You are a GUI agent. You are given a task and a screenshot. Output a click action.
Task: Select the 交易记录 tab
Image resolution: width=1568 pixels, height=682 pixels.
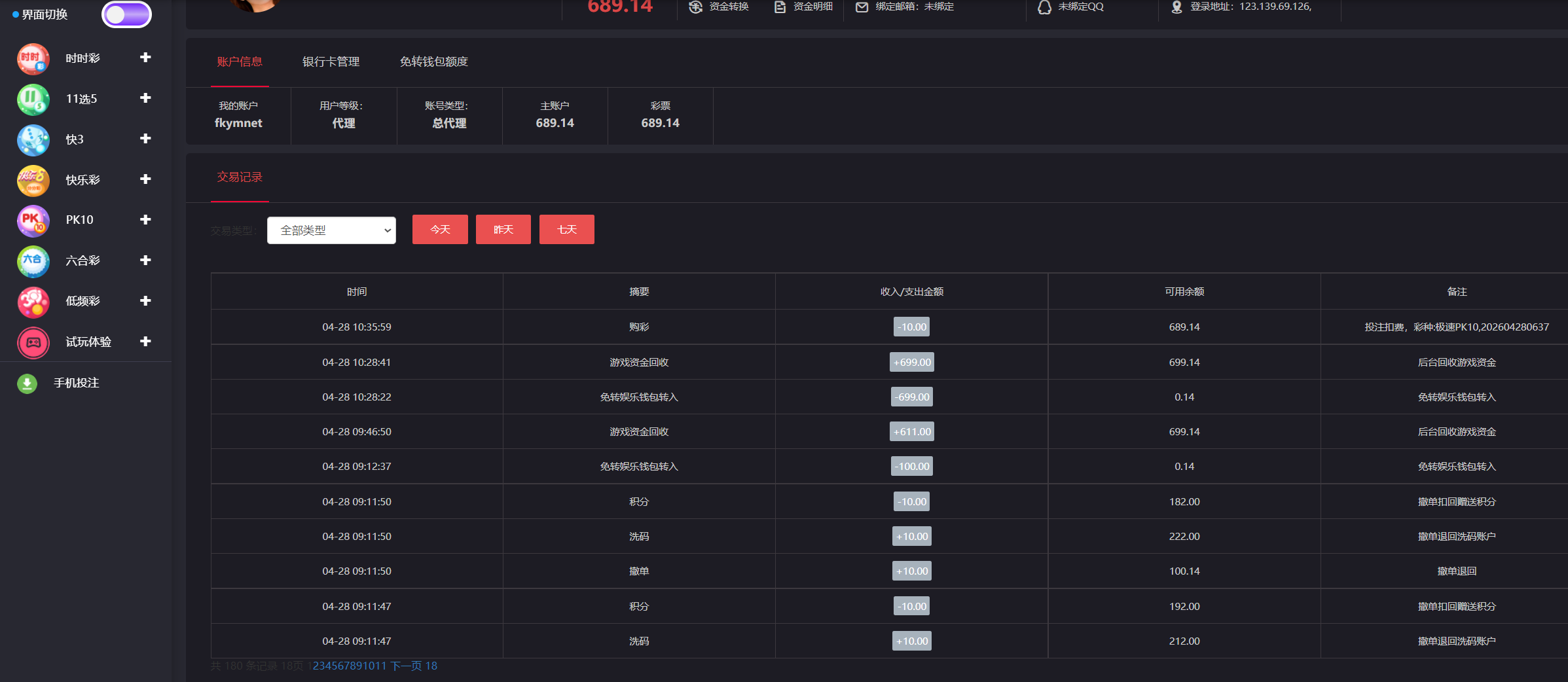pyautogui.click(x=240, y=177)
